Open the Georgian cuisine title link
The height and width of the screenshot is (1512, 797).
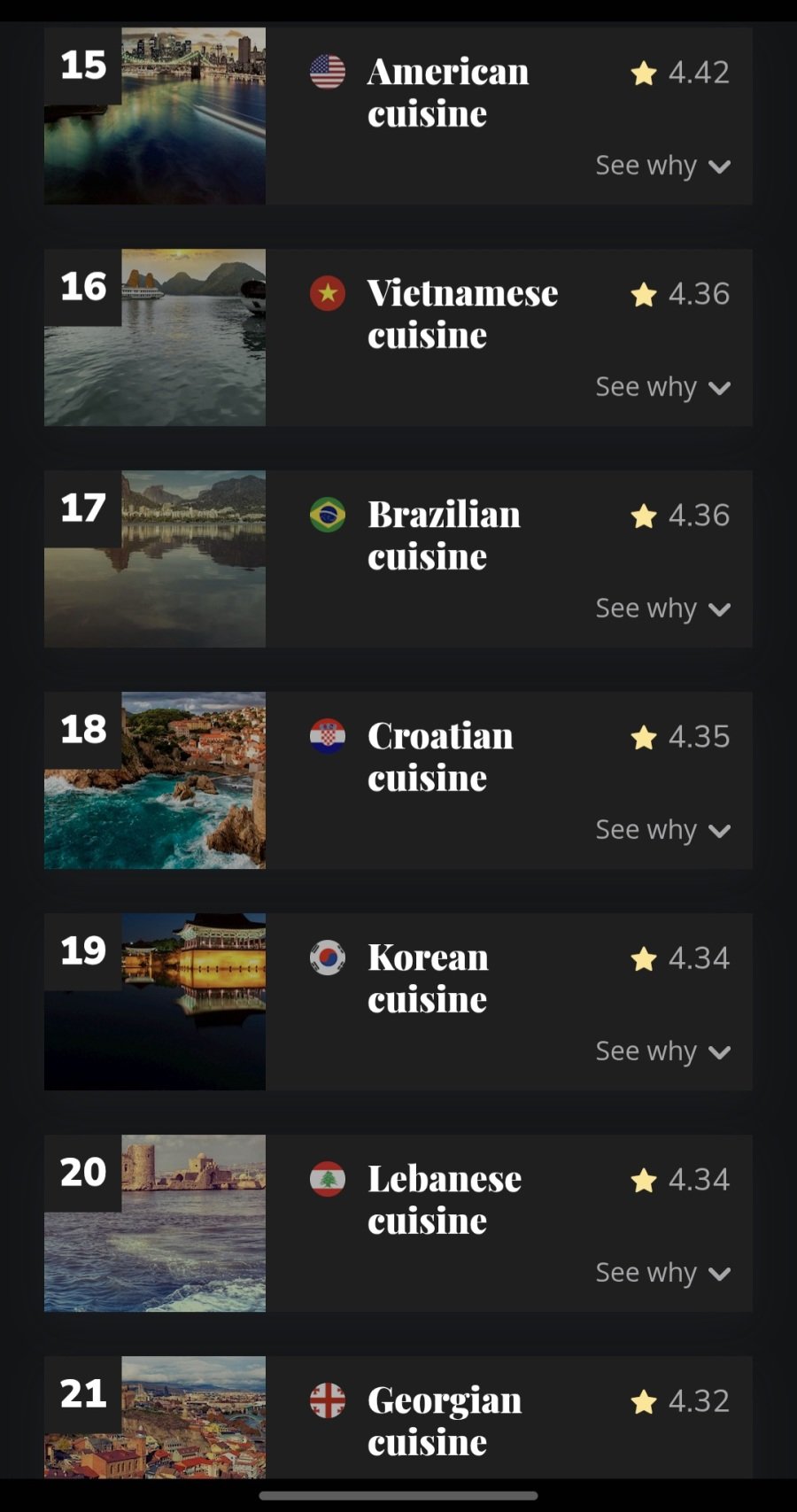tap(445, 1421)
